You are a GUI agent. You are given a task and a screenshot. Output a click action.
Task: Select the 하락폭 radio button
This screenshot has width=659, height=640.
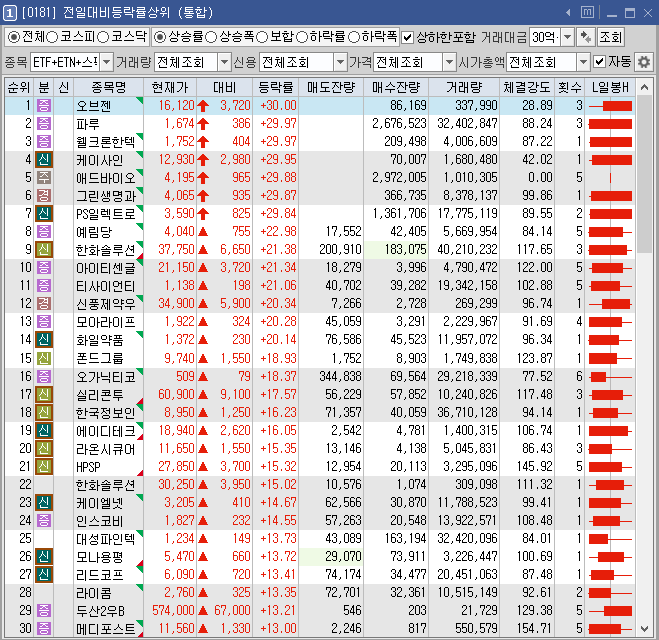pyautogui.click(x=354, y=37)
